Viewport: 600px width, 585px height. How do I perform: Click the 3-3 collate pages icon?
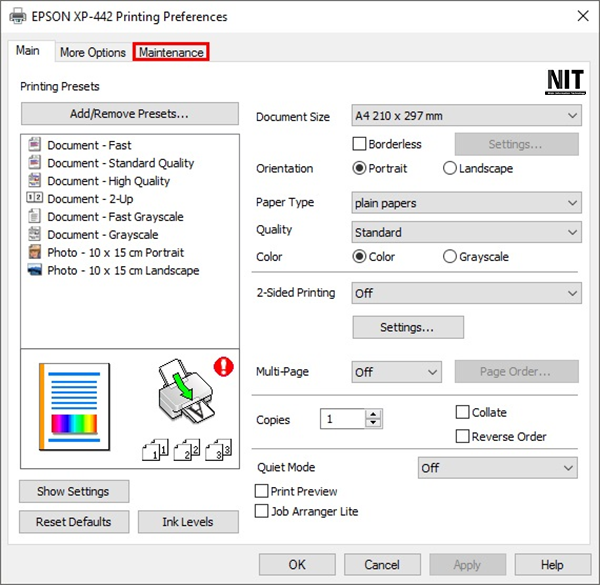tap(218, 450)
